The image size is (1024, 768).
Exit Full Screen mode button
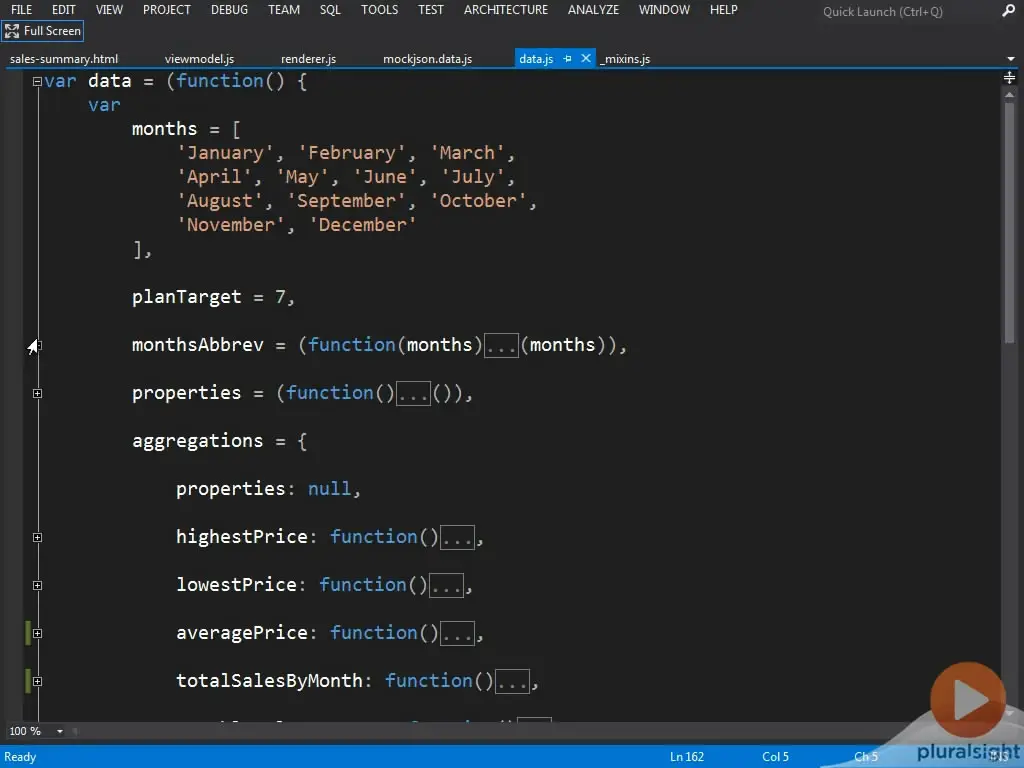click(x=43, y=31)
